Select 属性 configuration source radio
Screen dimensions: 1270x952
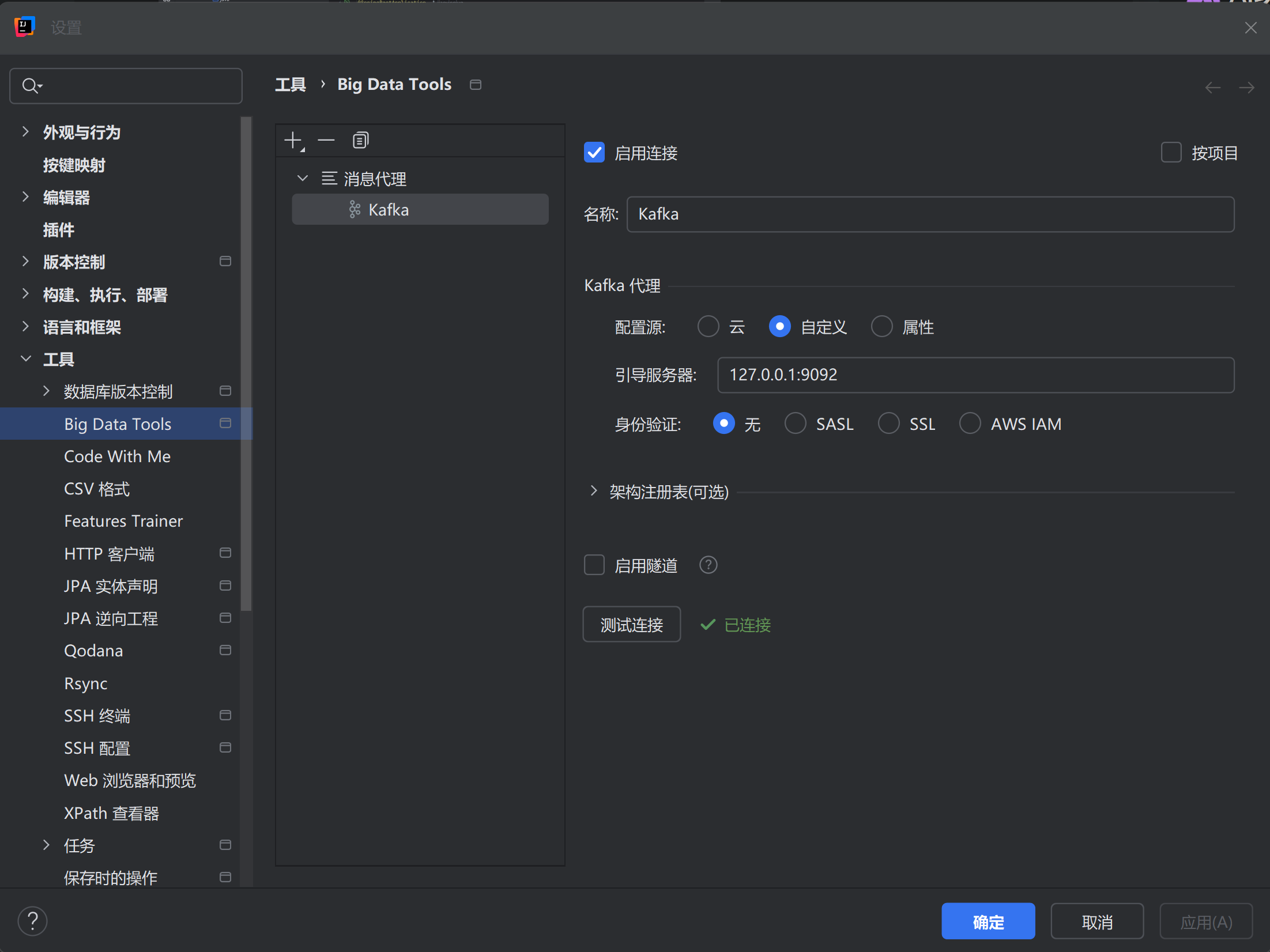click(x=881, y=327)
